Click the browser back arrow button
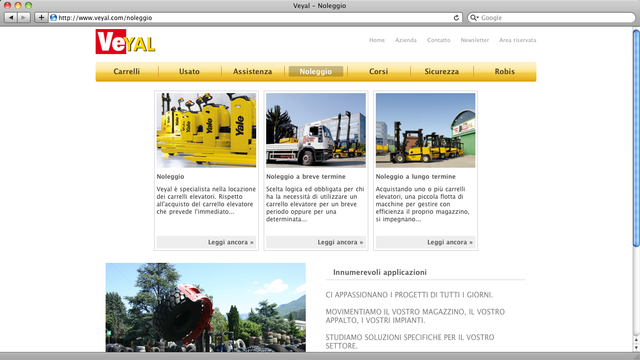Viewport: 640px width, 360px height. [11, 18]
